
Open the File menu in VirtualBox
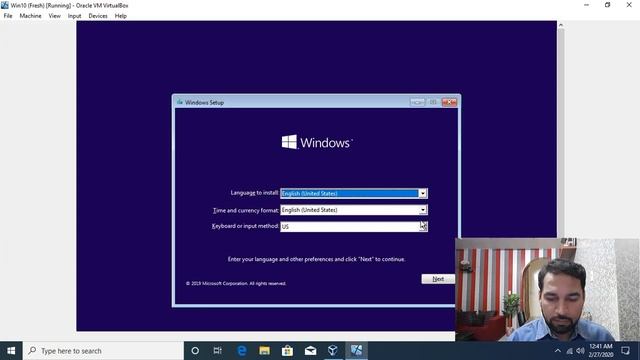tap(8, 16)
